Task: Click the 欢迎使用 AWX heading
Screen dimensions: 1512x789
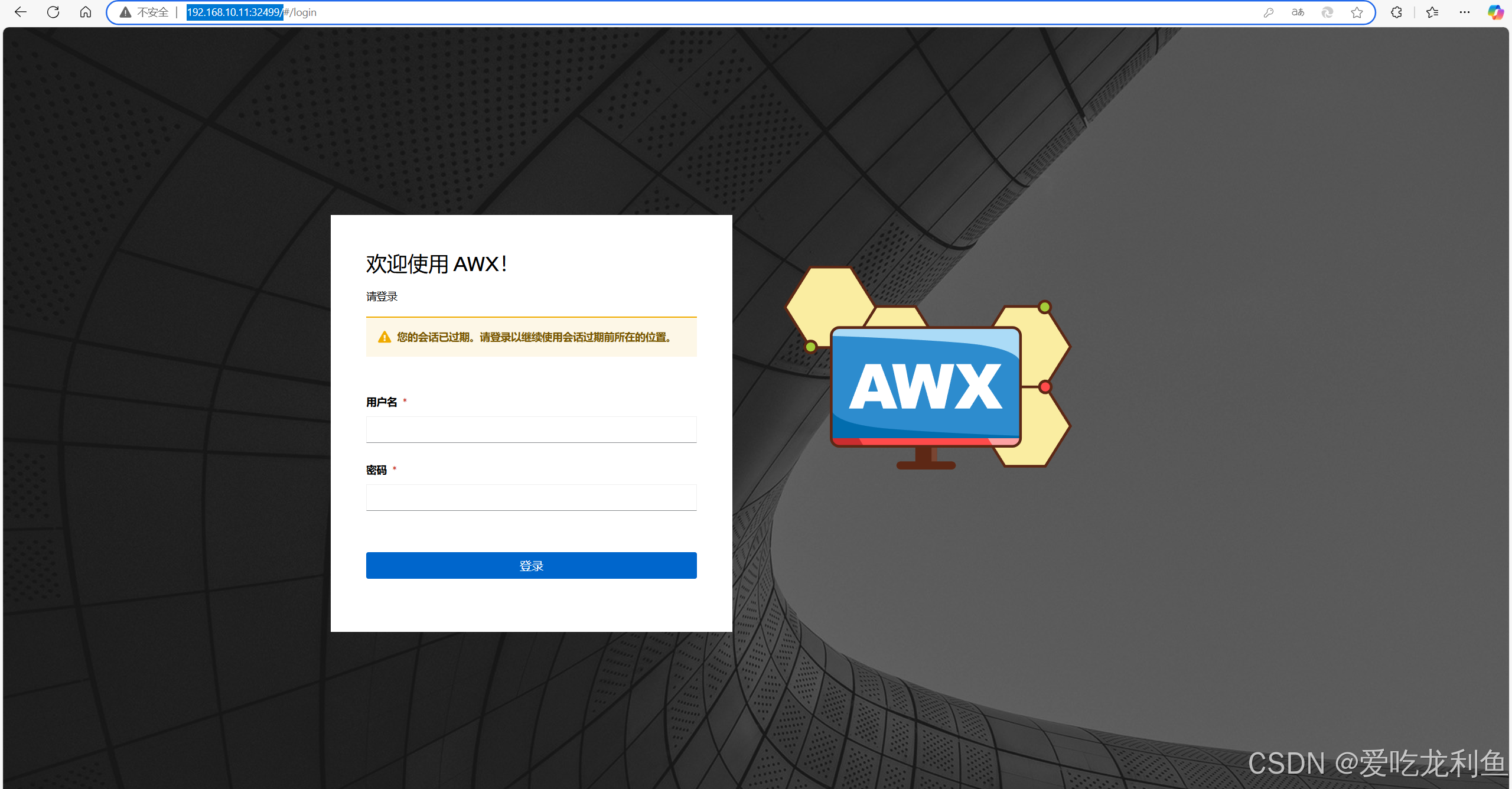Action: tap(436, 264)
